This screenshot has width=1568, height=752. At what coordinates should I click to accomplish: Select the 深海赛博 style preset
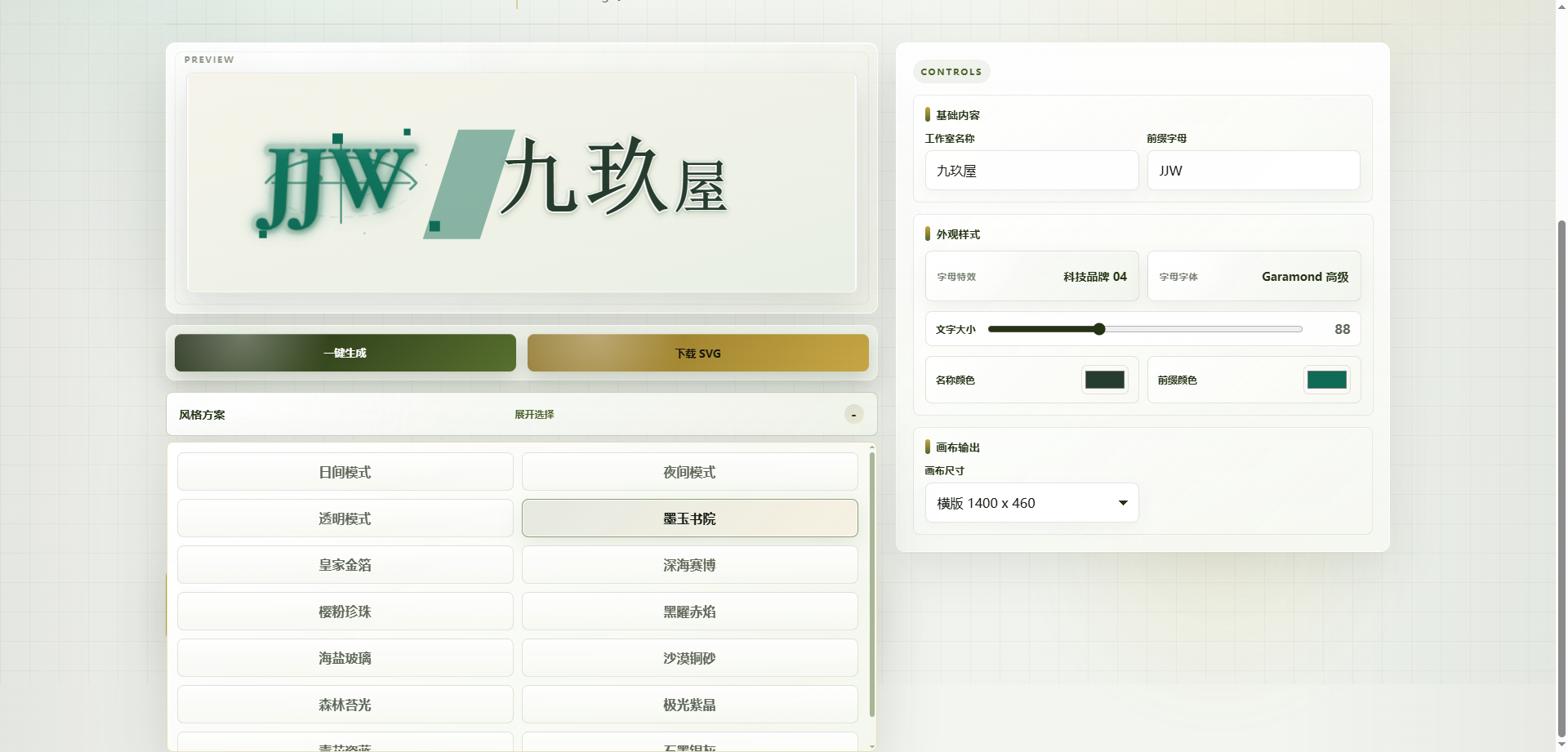[x=689, y=565]
